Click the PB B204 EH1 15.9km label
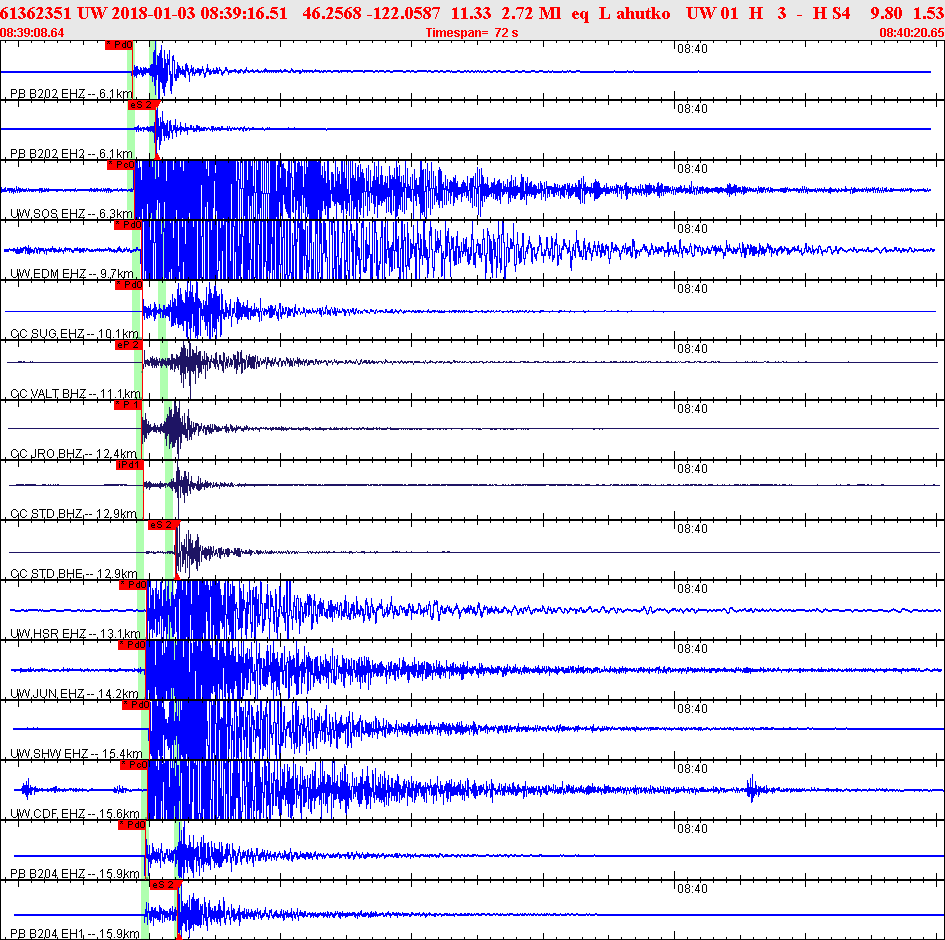Screen dimensions: 945x940 pos(75,933)
